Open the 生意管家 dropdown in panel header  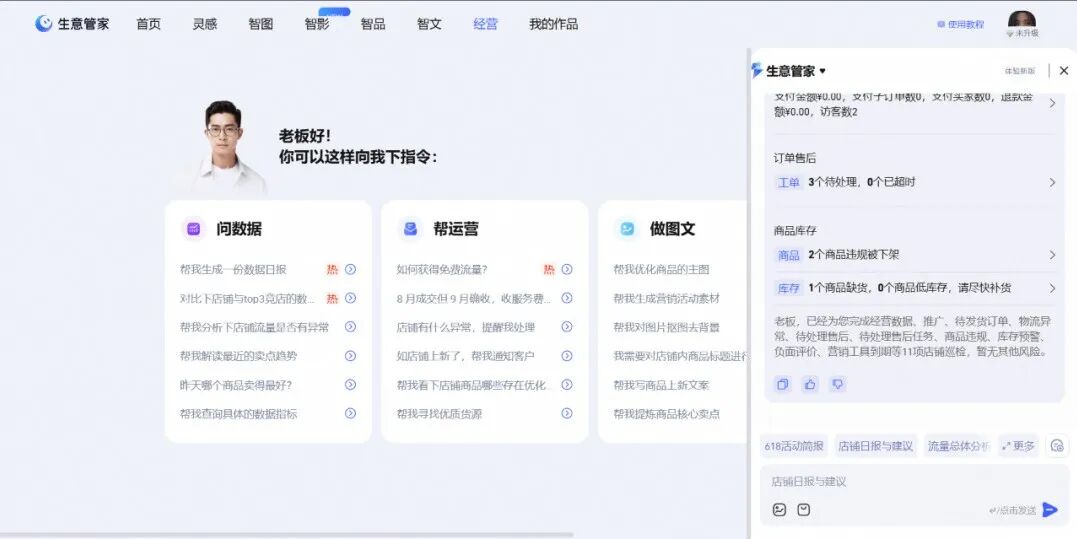pyautogui.click(x=822, y=71)
